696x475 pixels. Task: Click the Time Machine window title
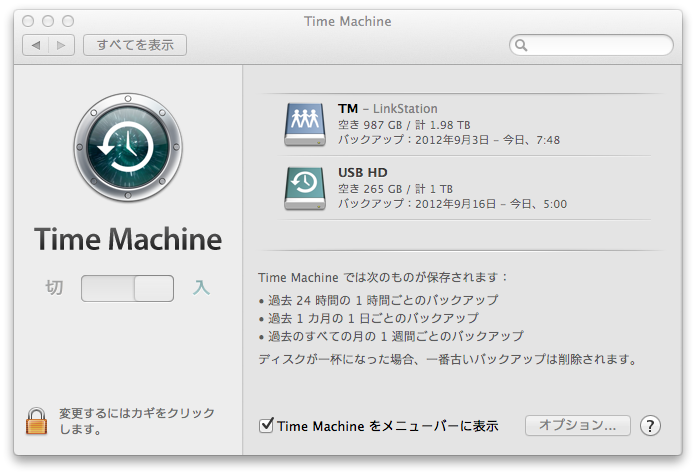click(x=348, y=21)
